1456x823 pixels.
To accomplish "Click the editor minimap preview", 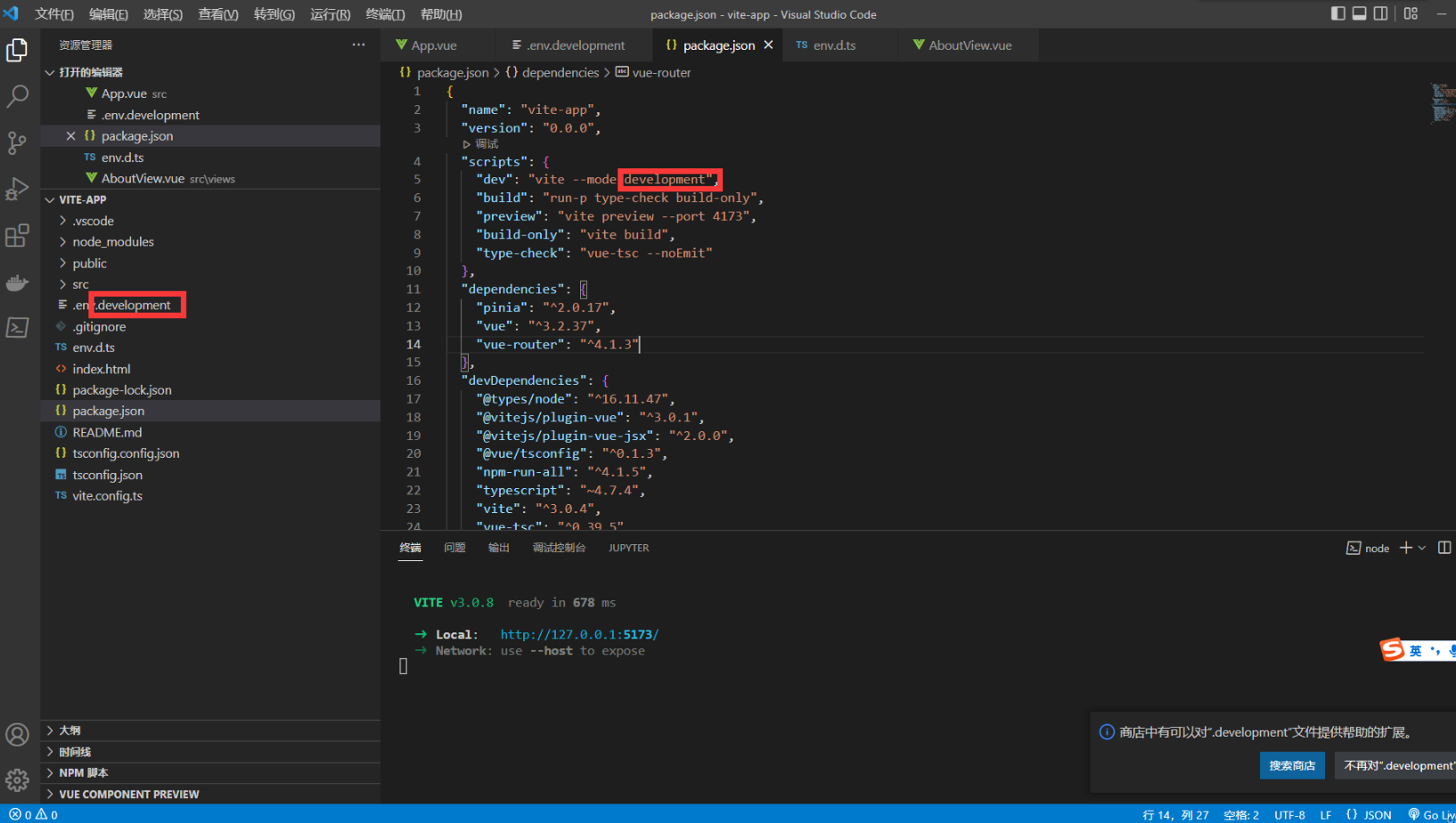I will 1441,102.
